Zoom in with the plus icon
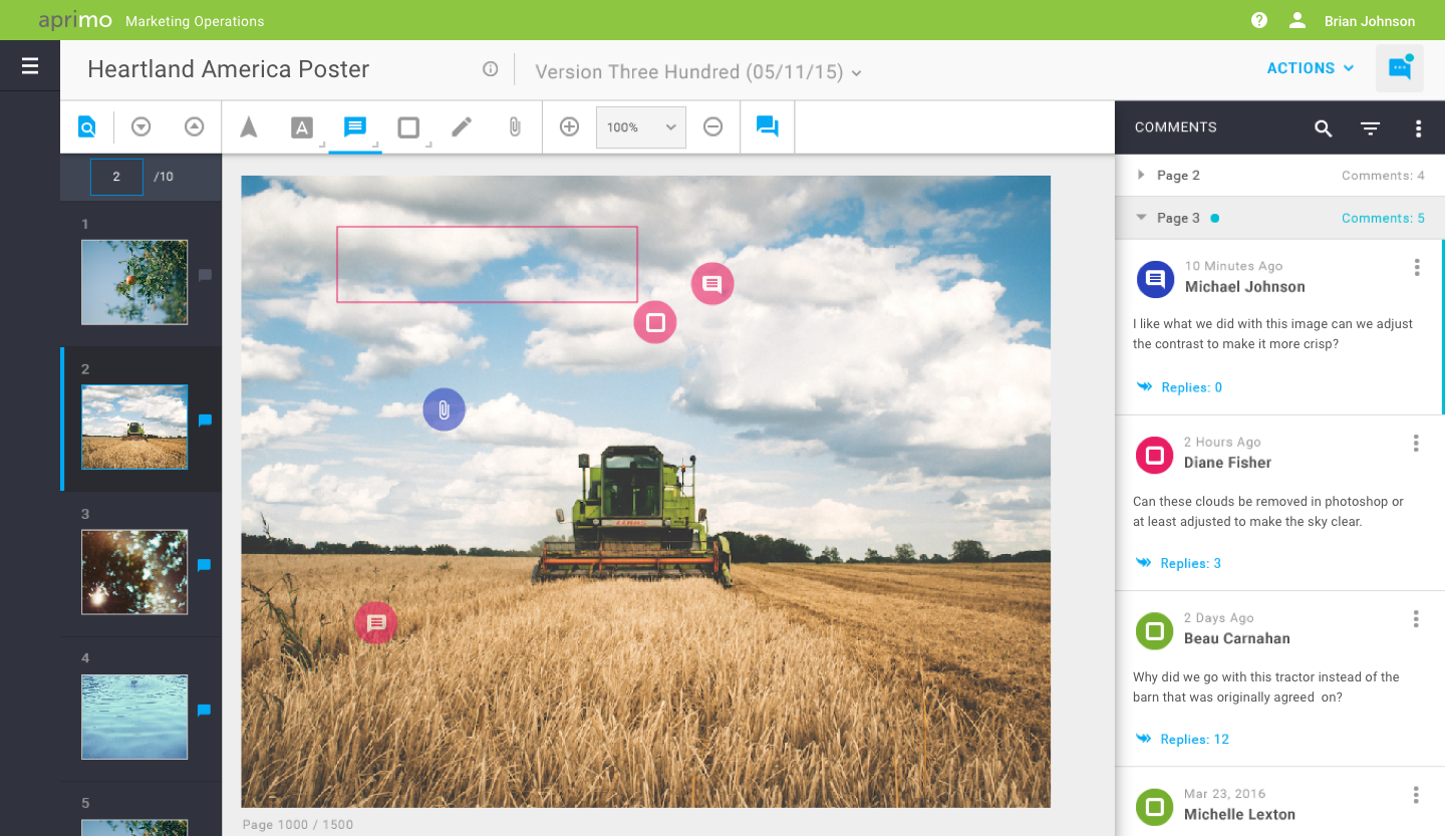The width and height of the screenshot is (1445, 836). click(x=569, y=127)
